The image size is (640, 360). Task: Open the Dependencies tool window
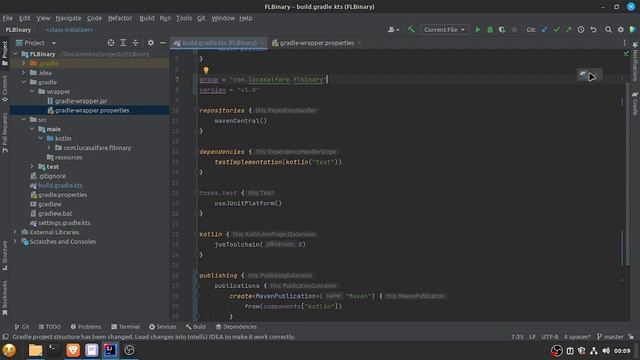click(236, 327)
